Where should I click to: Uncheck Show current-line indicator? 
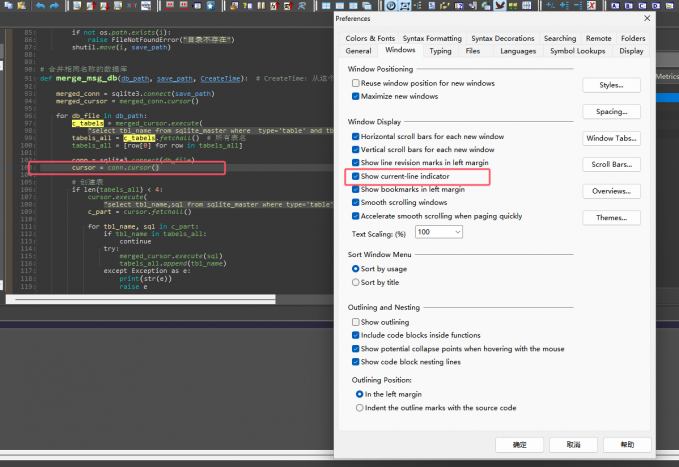[x=356, y=176]
